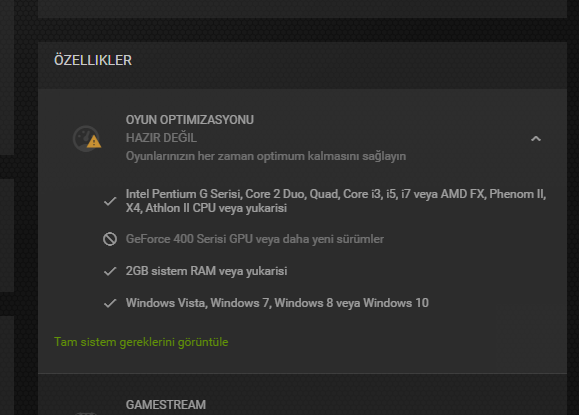Click the game optimization speedometer warning icon

coord(87,139)
